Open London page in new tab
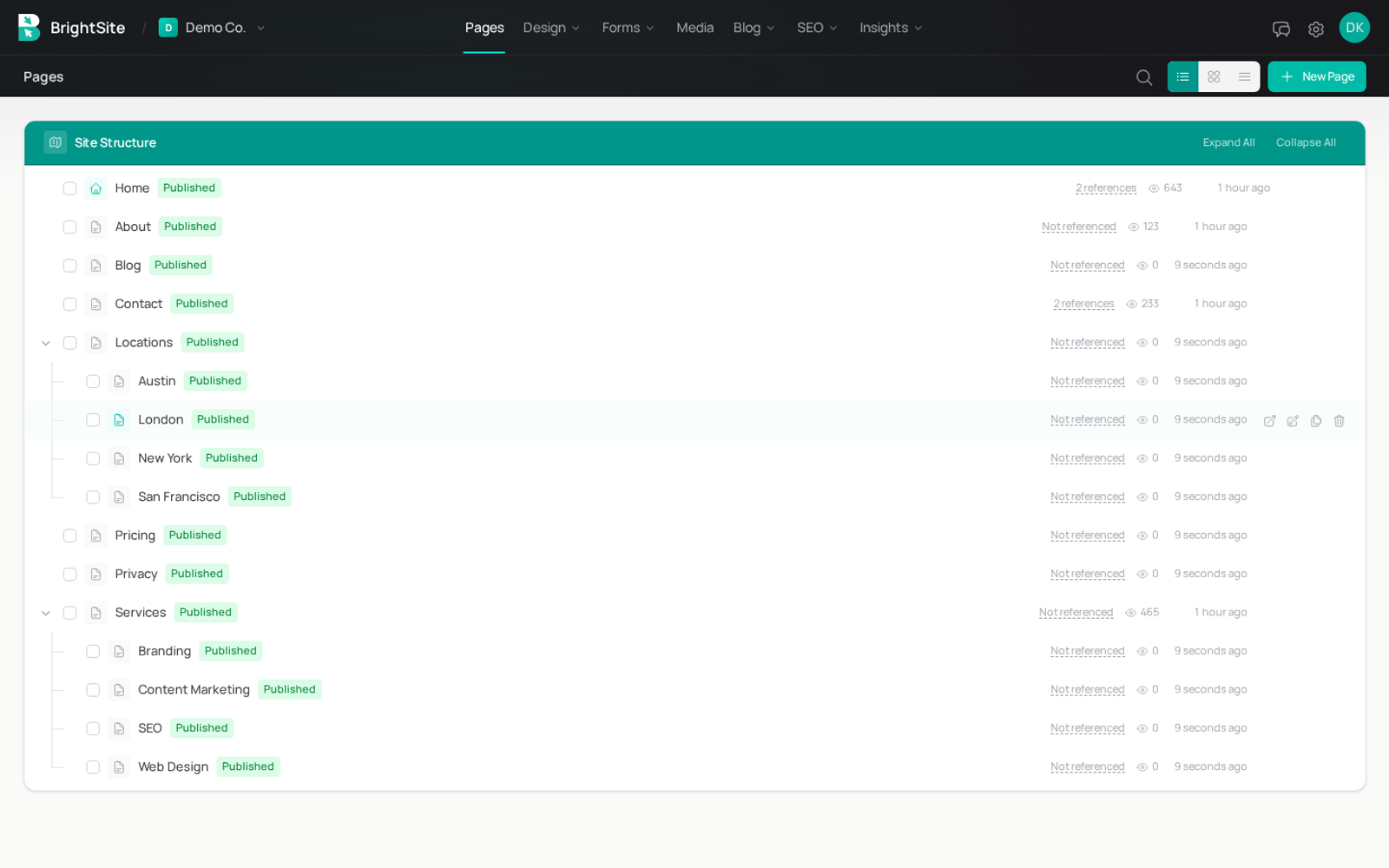 click(1269, 421)
